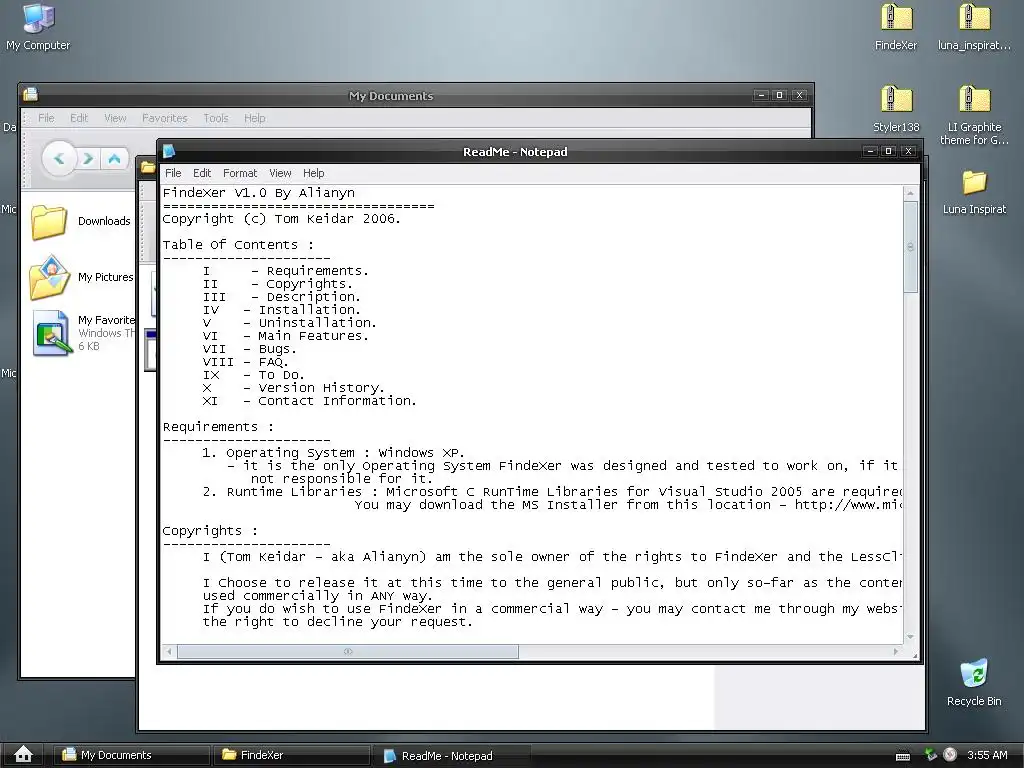1024x768 pixels.
Task: Click 'IV - Installation.' contents entry
Action: click(281, 310)
